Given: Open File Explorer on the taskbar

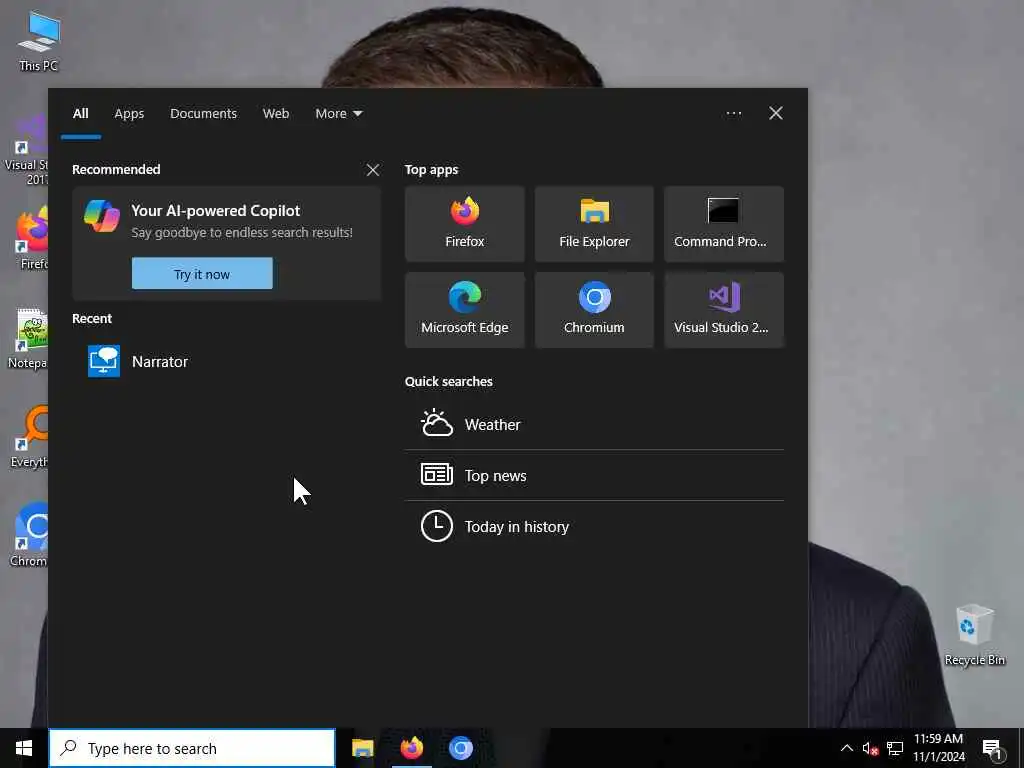Looking at the screenshot, I should click(362, 748).
